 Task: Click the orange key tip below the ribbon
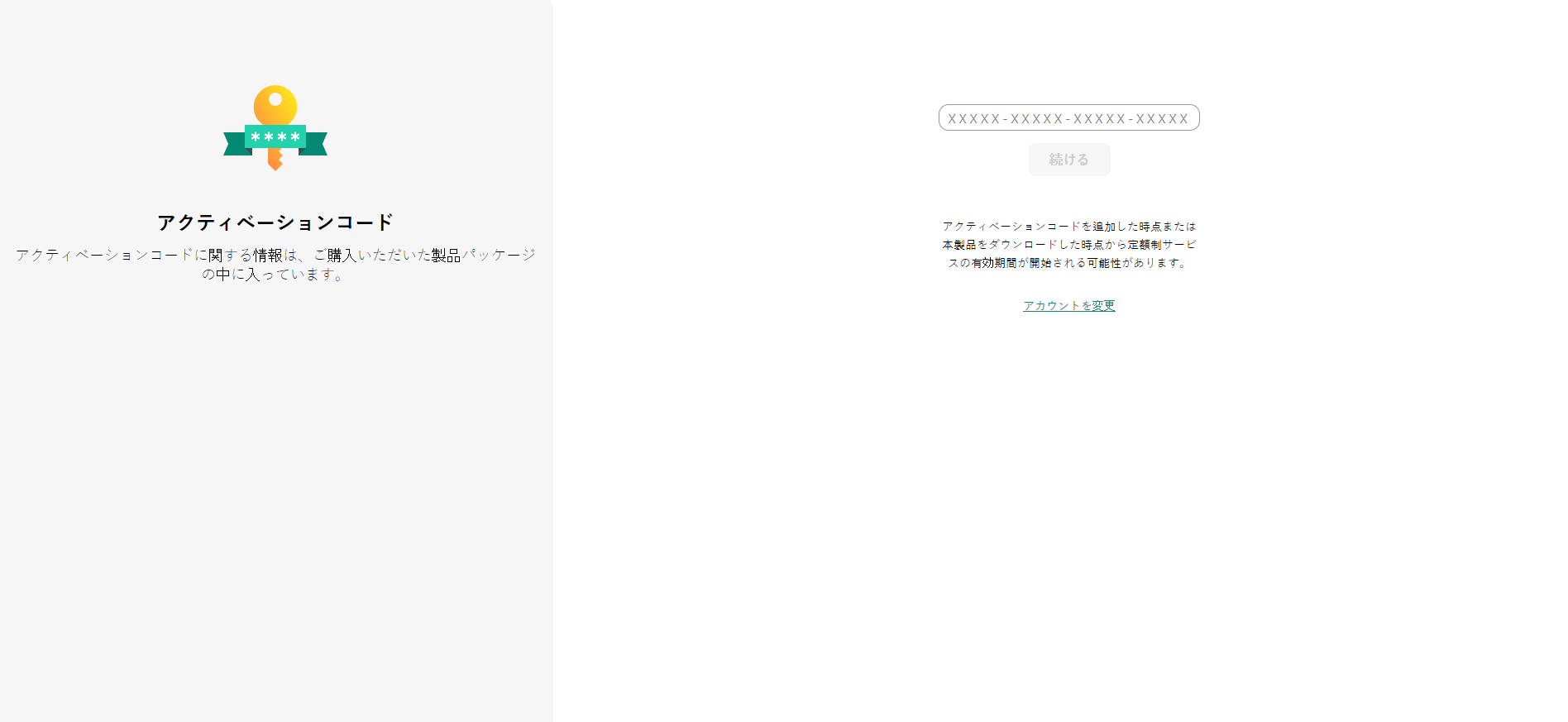pyautogui.click(x=275, y=160)
